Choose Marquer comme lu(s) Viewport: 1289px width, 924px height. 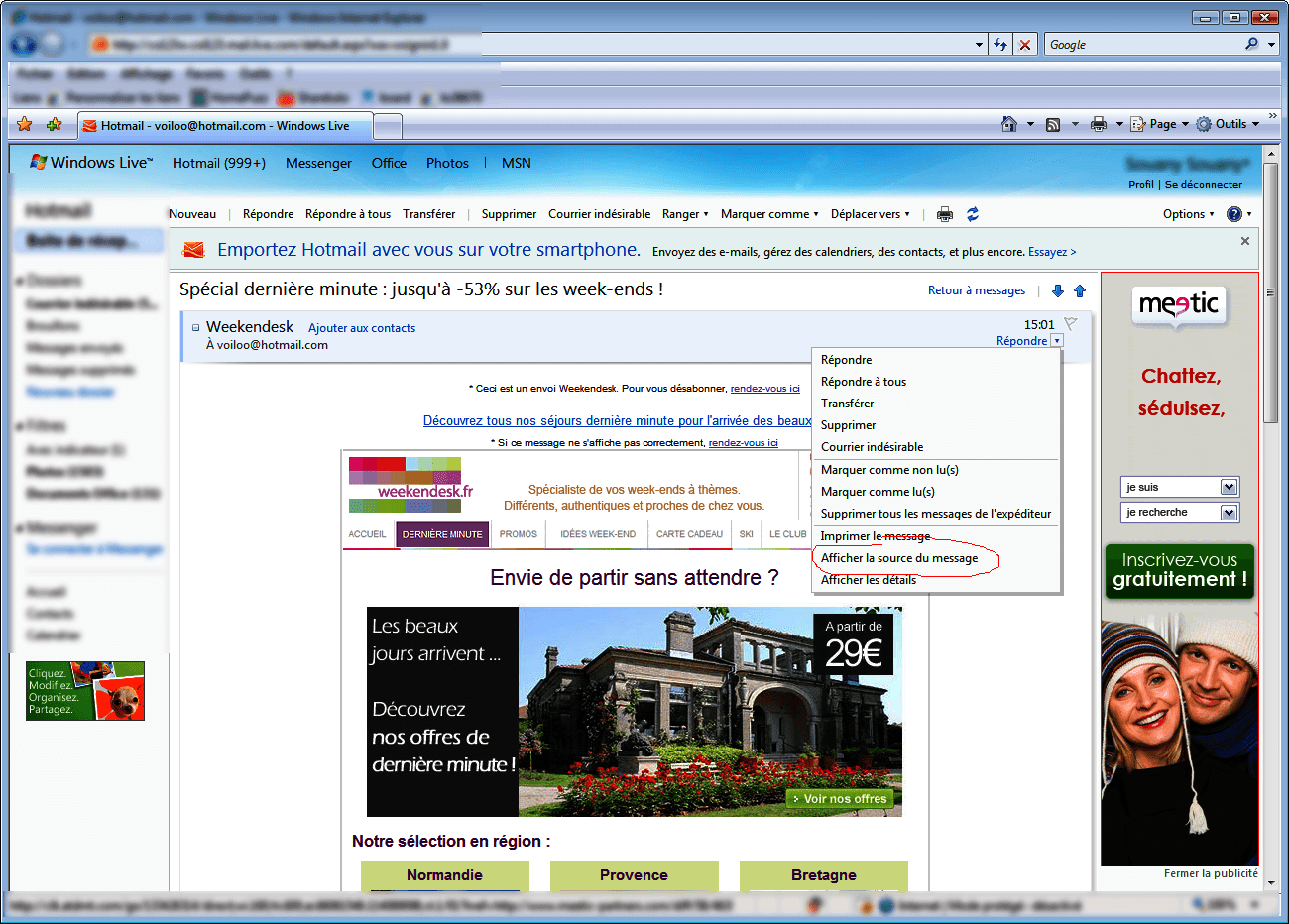[x=936, y=492]
